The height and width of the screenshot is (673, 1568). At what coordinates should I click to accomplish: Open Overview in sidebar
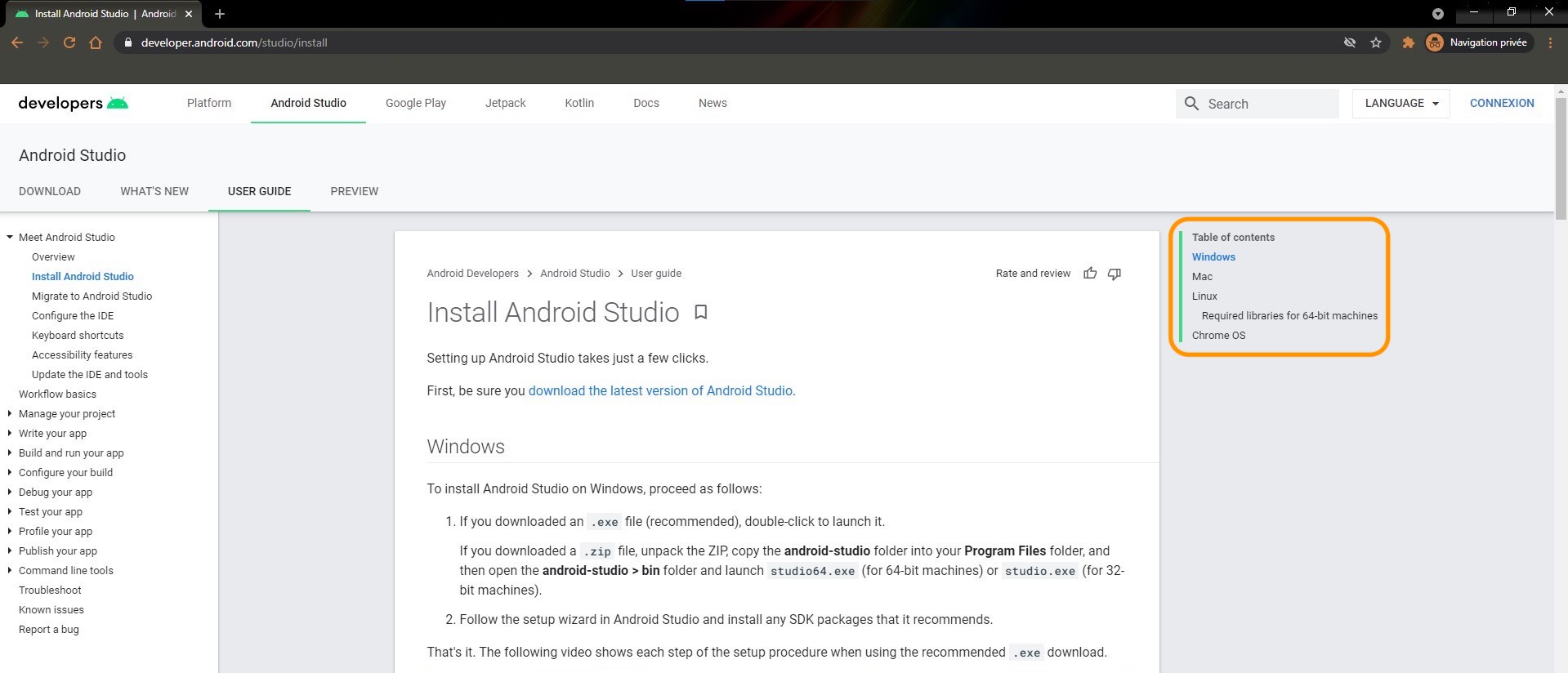pyautogui.click(x=53, y=256)
